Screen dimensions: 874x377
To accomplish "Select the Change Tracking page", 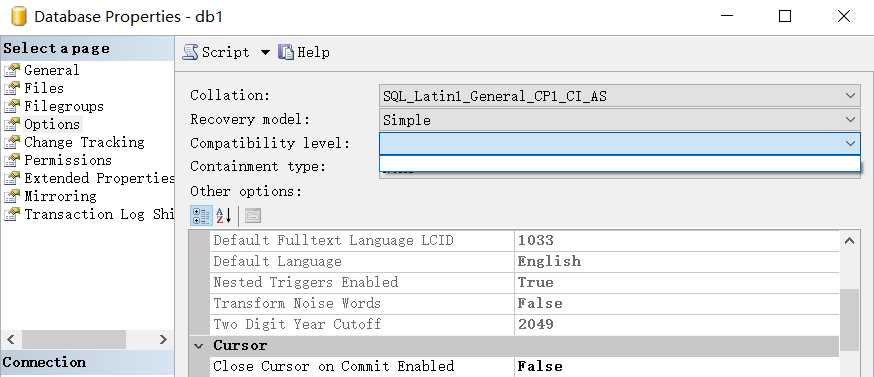I will pyautogui.click(x=84, y=142).
